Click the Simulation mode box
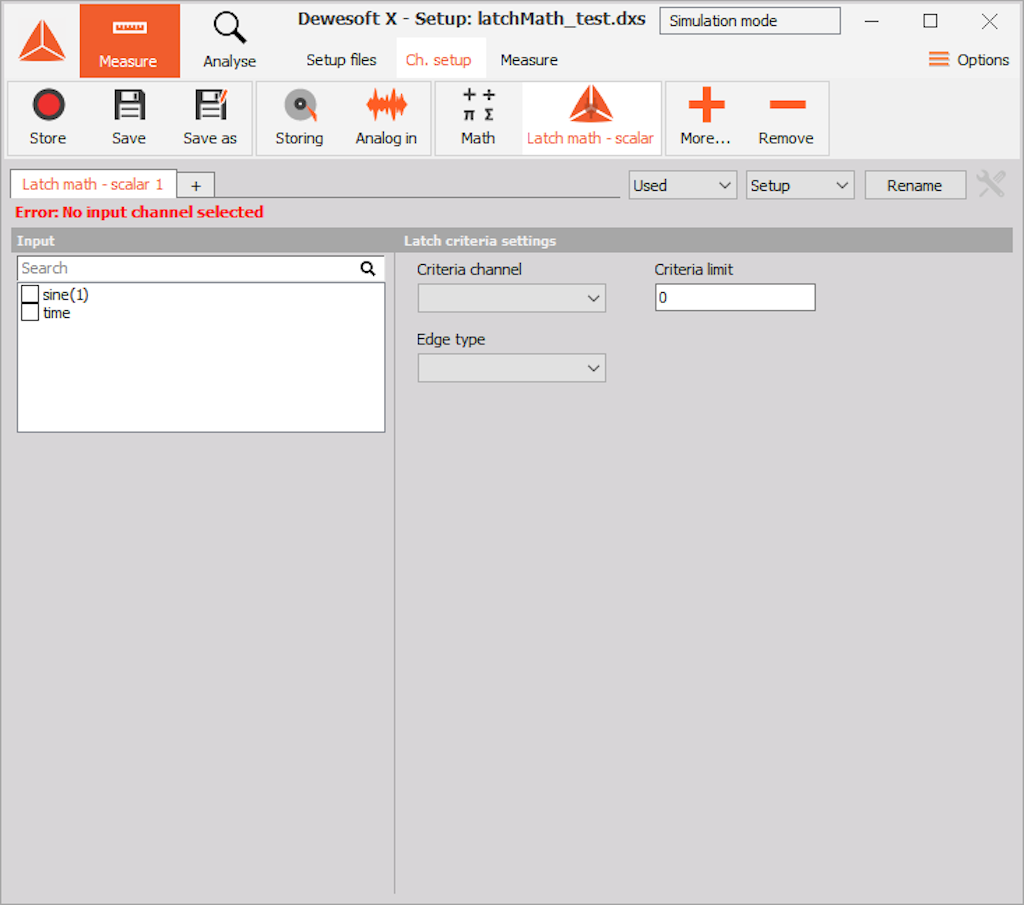 (750, 21)
